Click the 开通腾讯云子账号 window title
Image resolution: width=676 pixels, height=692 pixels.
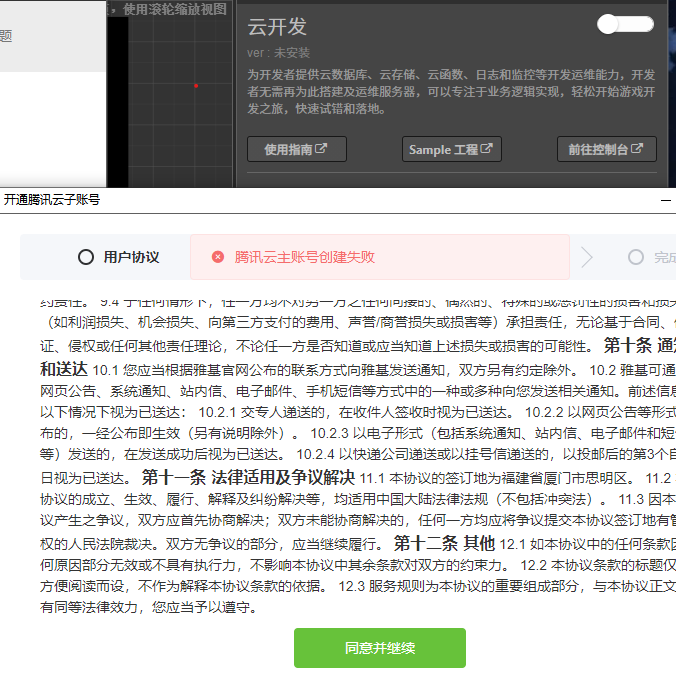point(52,200)
